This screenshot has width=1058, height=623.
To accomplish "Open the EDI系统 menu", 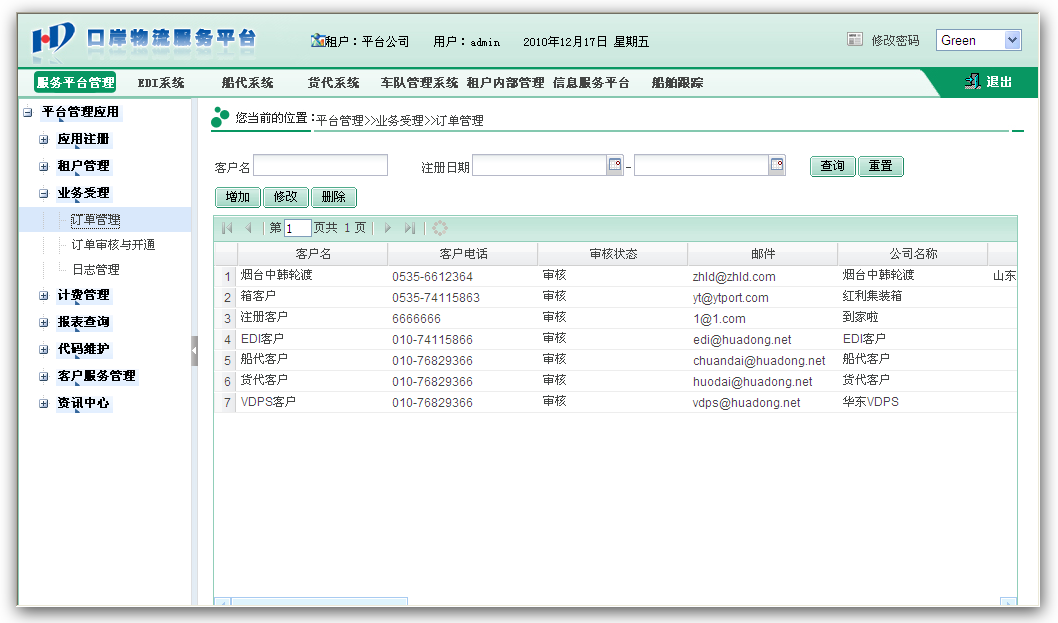I will 160,82.
